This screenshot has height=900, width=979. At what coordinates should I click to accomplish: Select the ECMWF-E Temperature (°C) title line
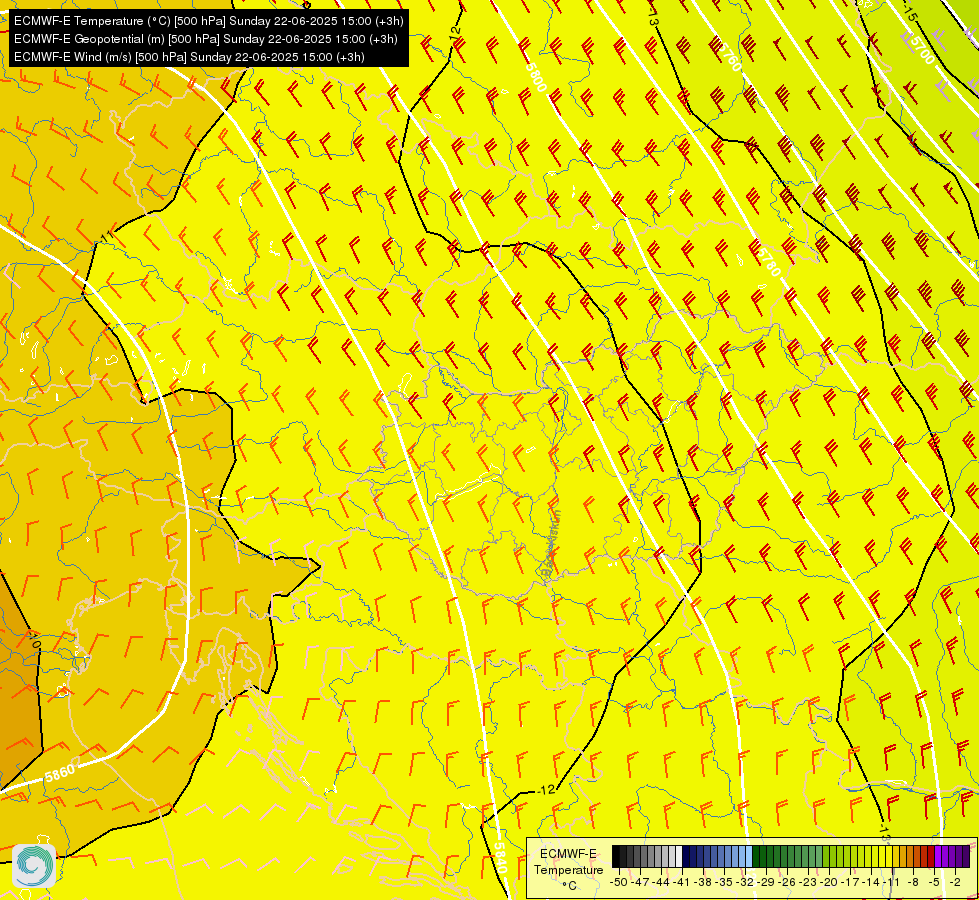pos(209,21)
